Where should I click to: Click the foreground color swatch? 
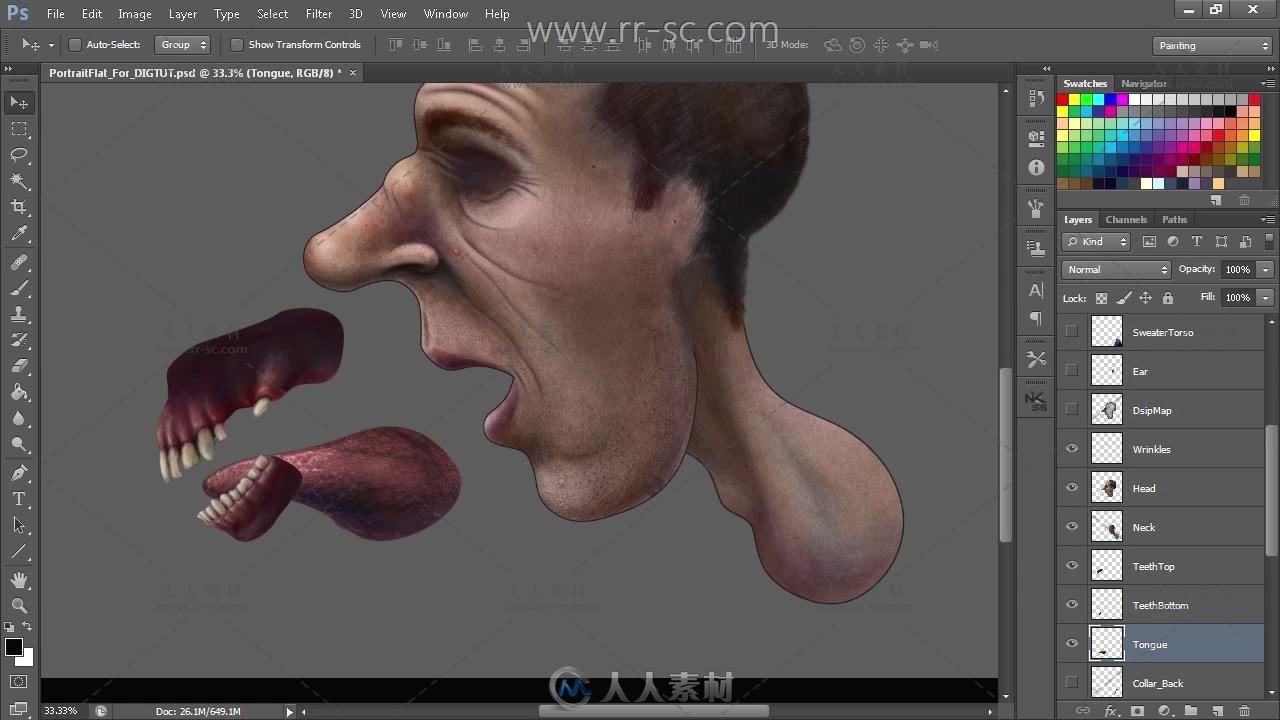click(14, 647)
